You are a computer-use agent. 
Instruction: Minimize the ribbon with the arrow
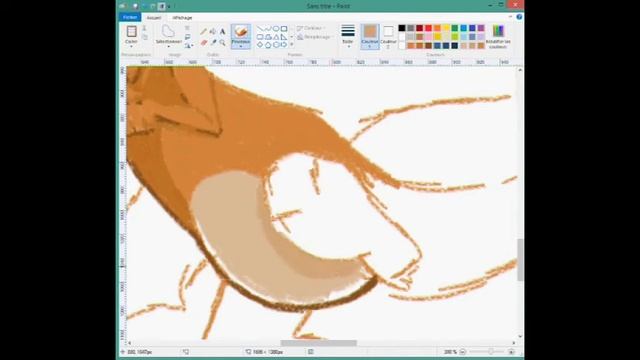tap(510, 17)
